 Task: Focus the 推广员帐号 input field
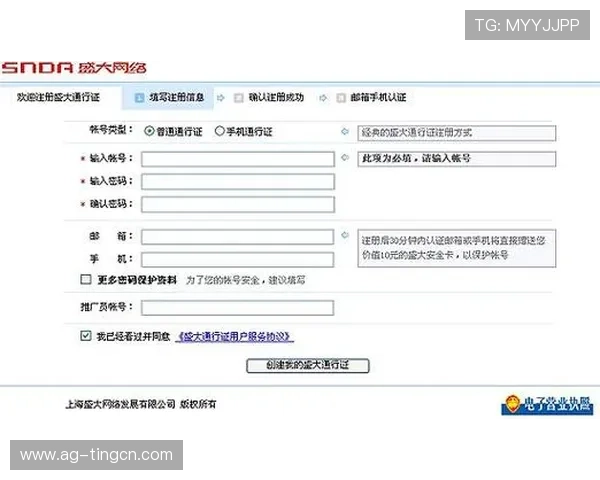pyautogui.click(x=237, y=308)
